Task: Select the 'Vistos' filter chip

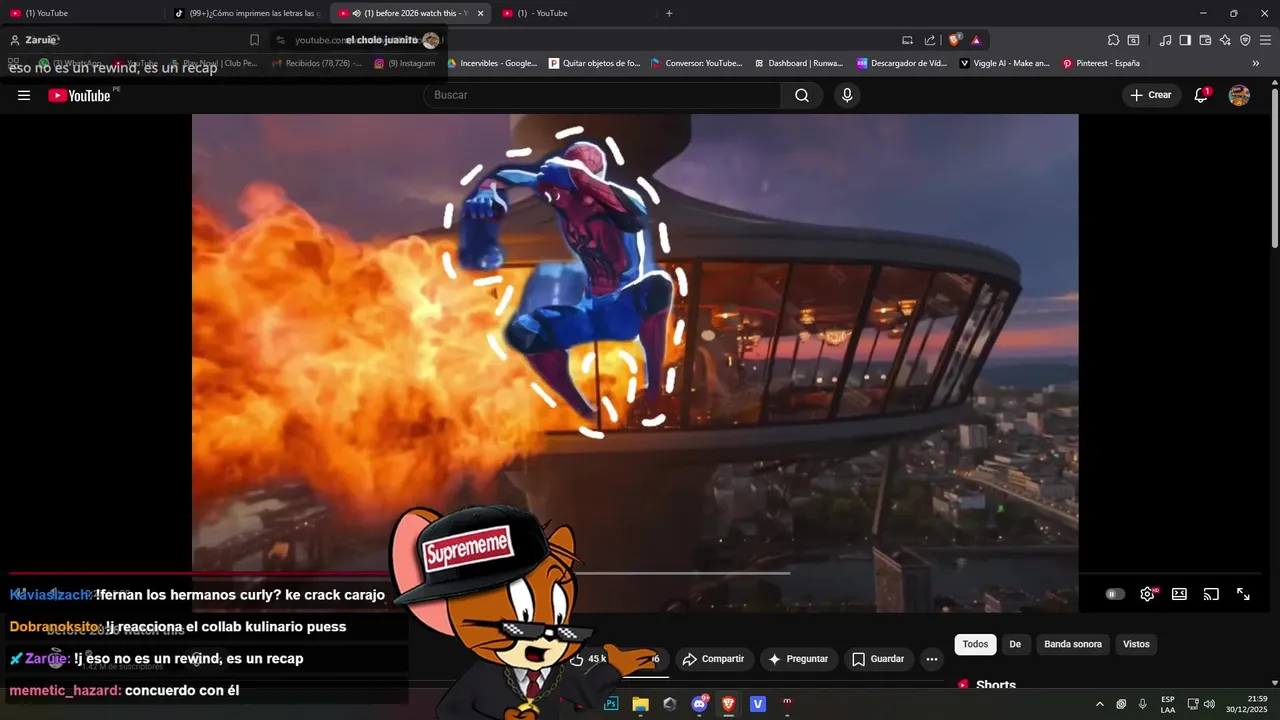Action: [x=1136, y=644]
